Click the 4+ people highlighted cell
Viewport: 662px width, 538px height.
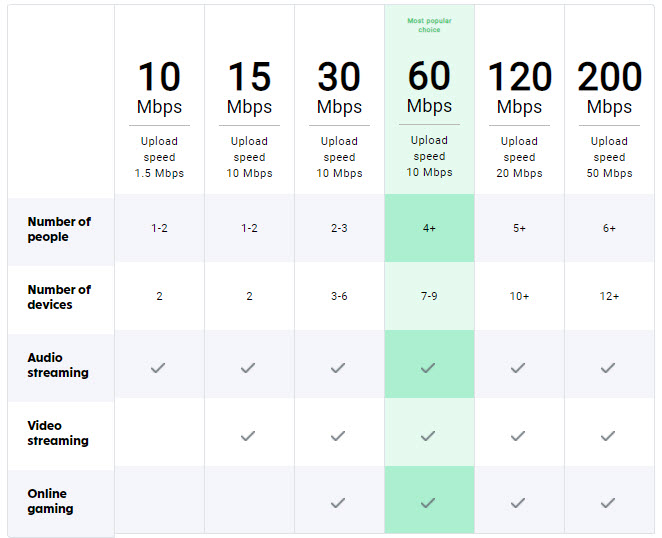[x=428, y=228]
